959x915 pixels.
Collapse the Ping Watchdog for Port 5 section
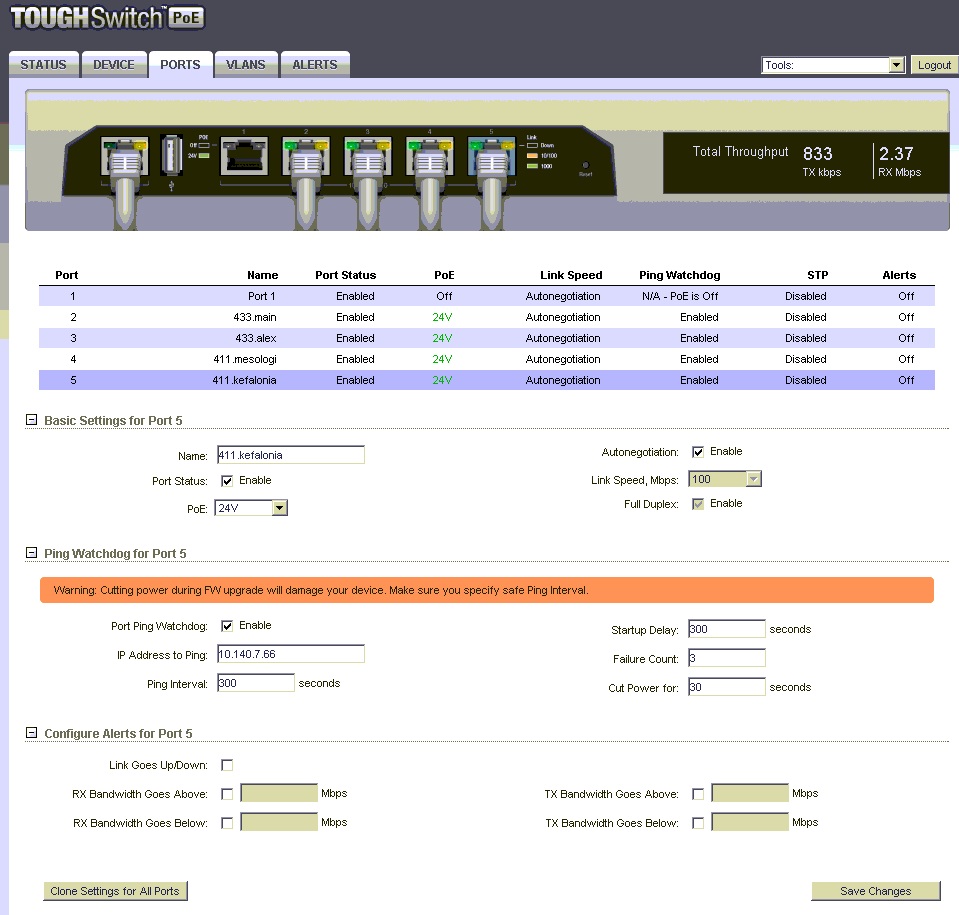[31, 553]
